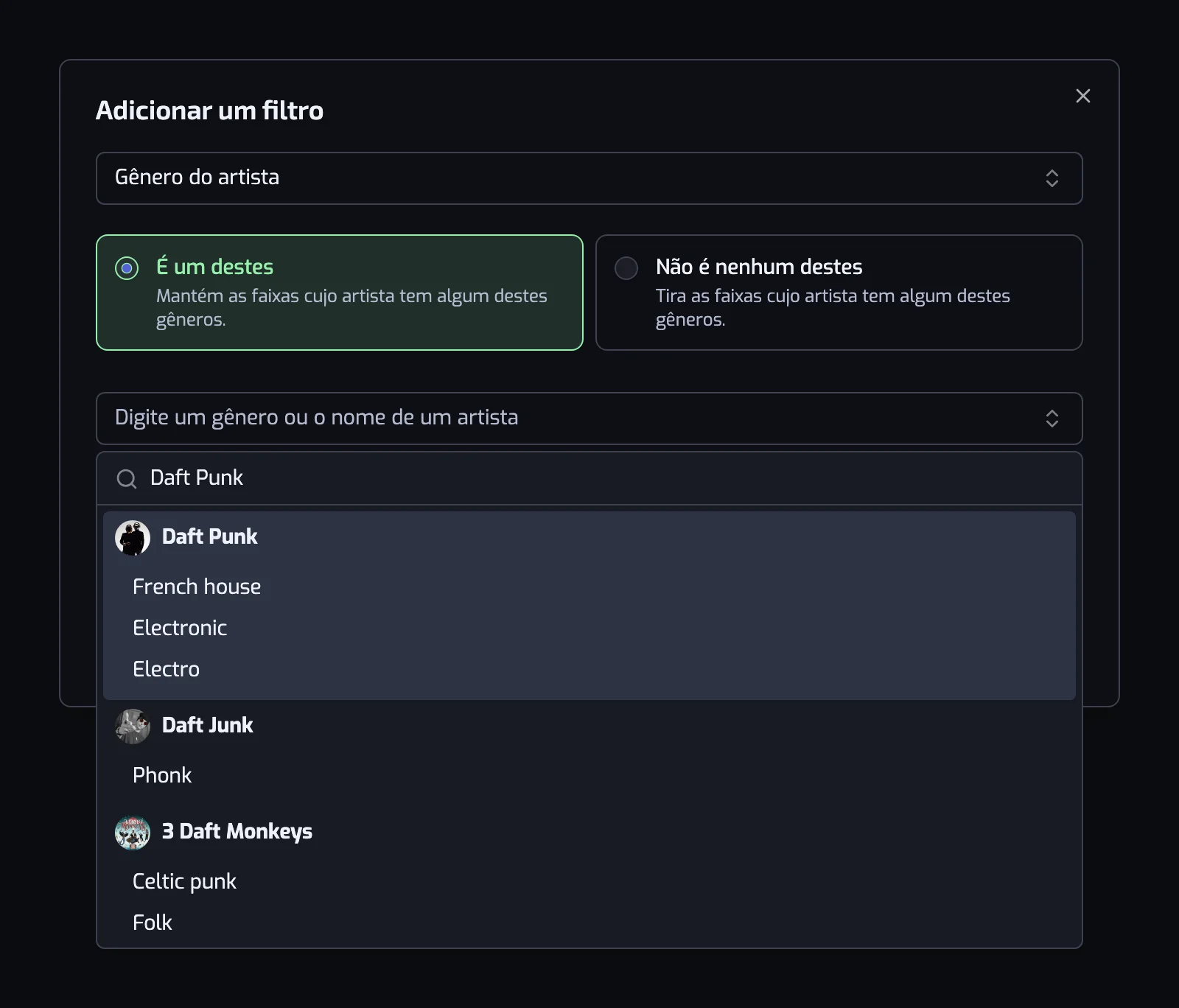Click the magnifier search icon
Viewport: 1179px width, 1008px height.
point(127,479)
